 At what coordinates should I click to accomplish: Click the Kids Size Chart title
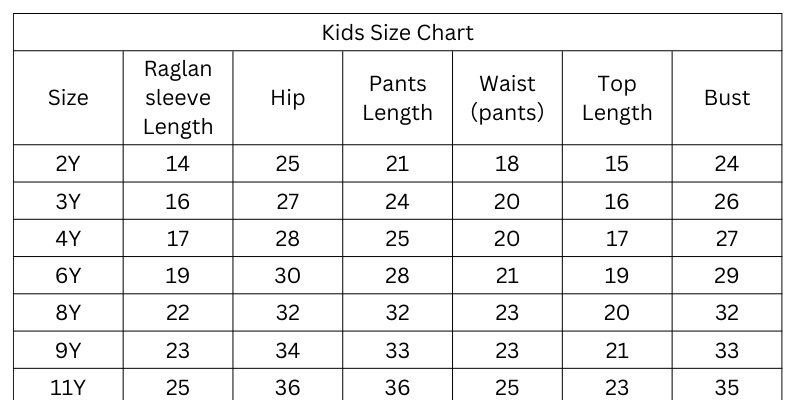tap(397, 32)
